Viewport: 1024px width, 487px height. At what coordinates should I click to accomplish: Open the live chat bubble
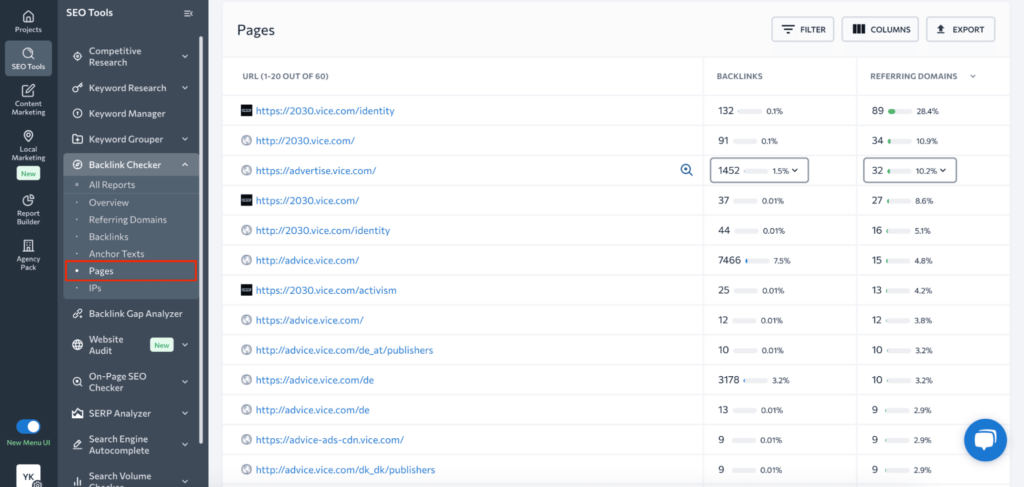[985, 441]
